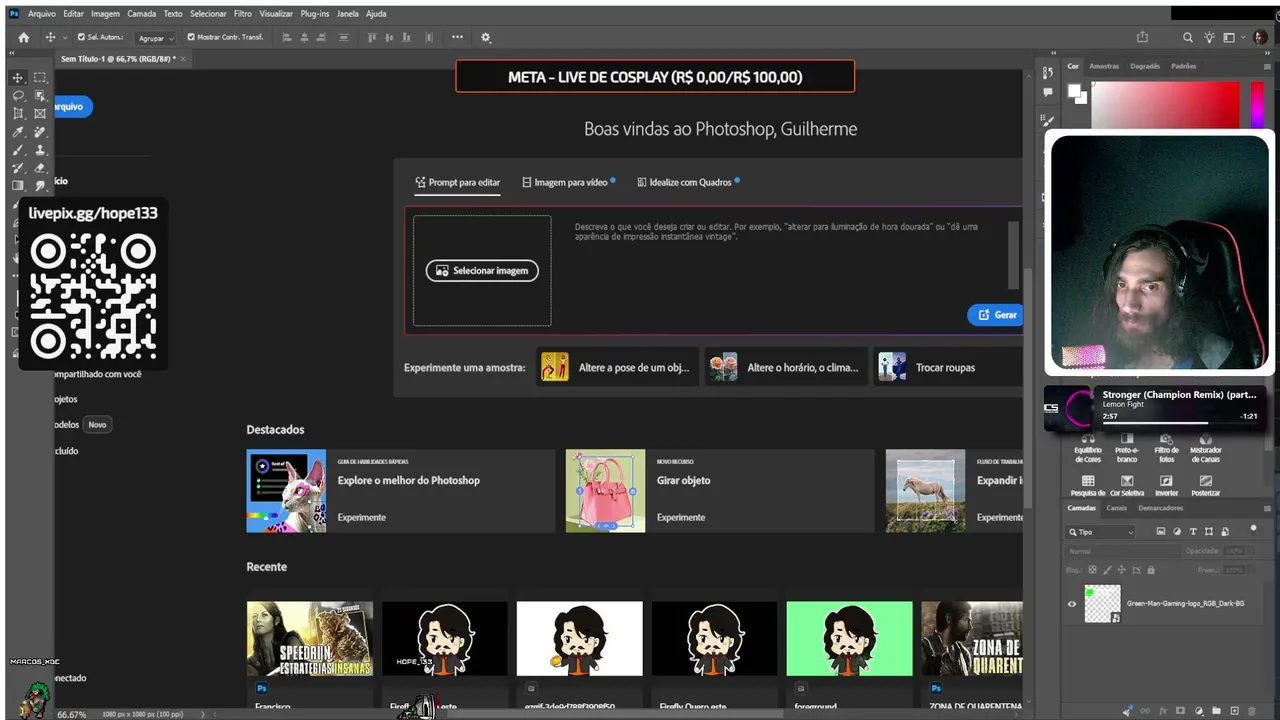Toggle Mostrar Contr. Transf. checkbox

point(191,37)
